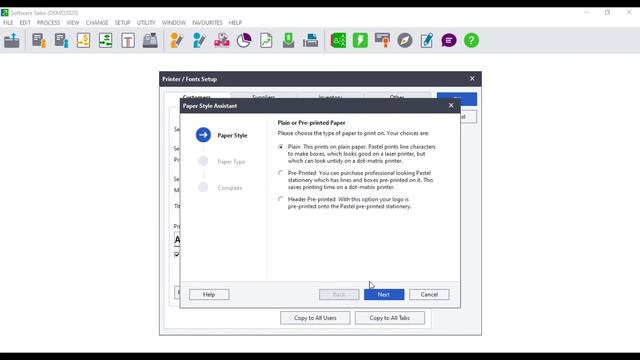
Task: Restore down the Software Sales main window
Action: coord(607,13)
